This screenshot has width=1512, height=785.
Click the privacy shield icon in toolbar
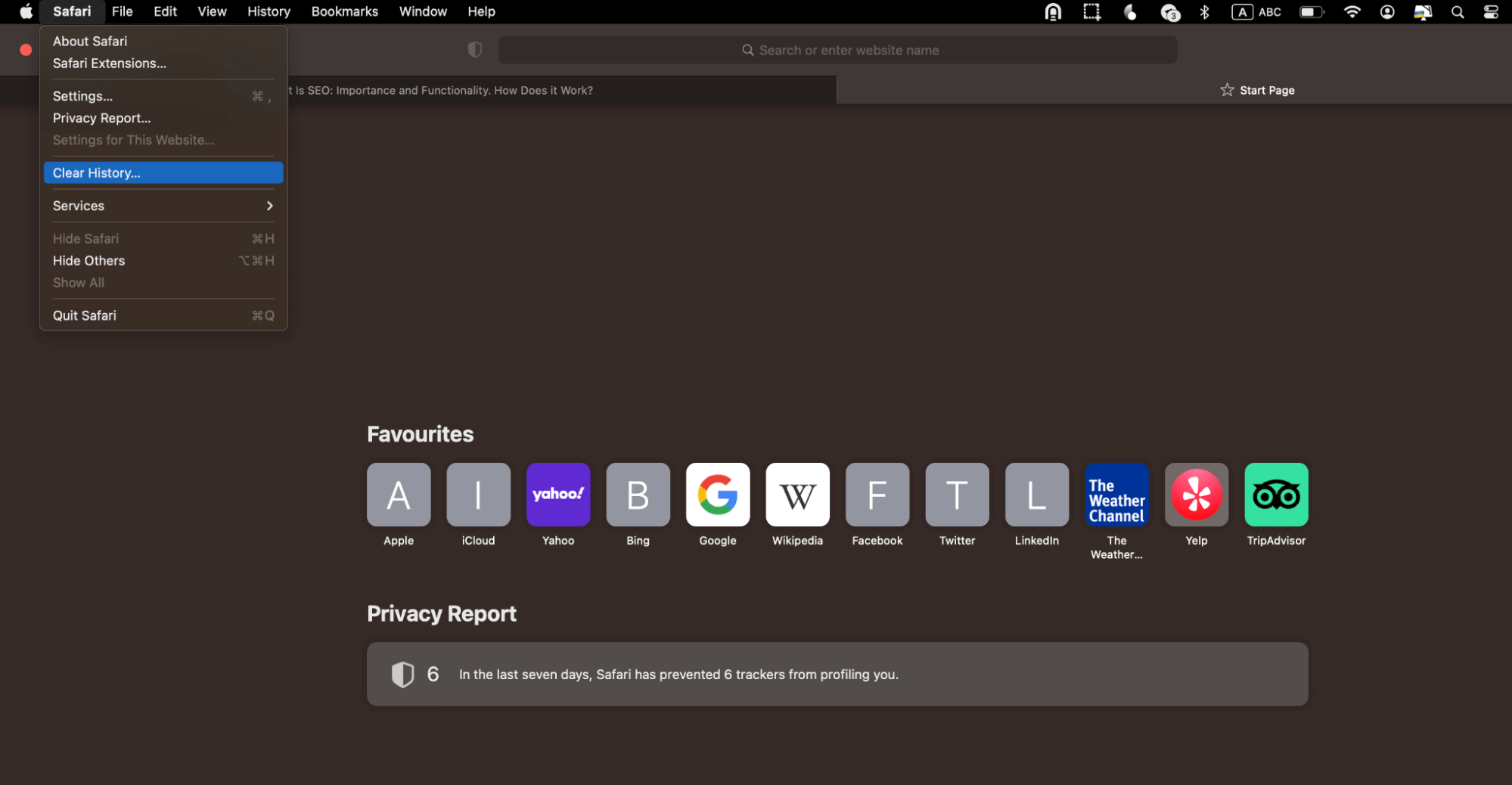click(475, 50)
